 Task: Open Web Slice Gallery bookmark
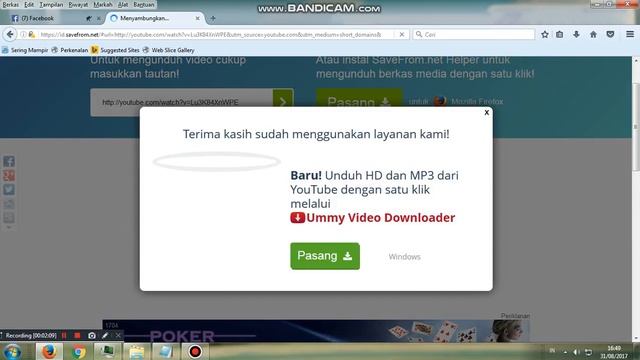(x=169, y=50)
